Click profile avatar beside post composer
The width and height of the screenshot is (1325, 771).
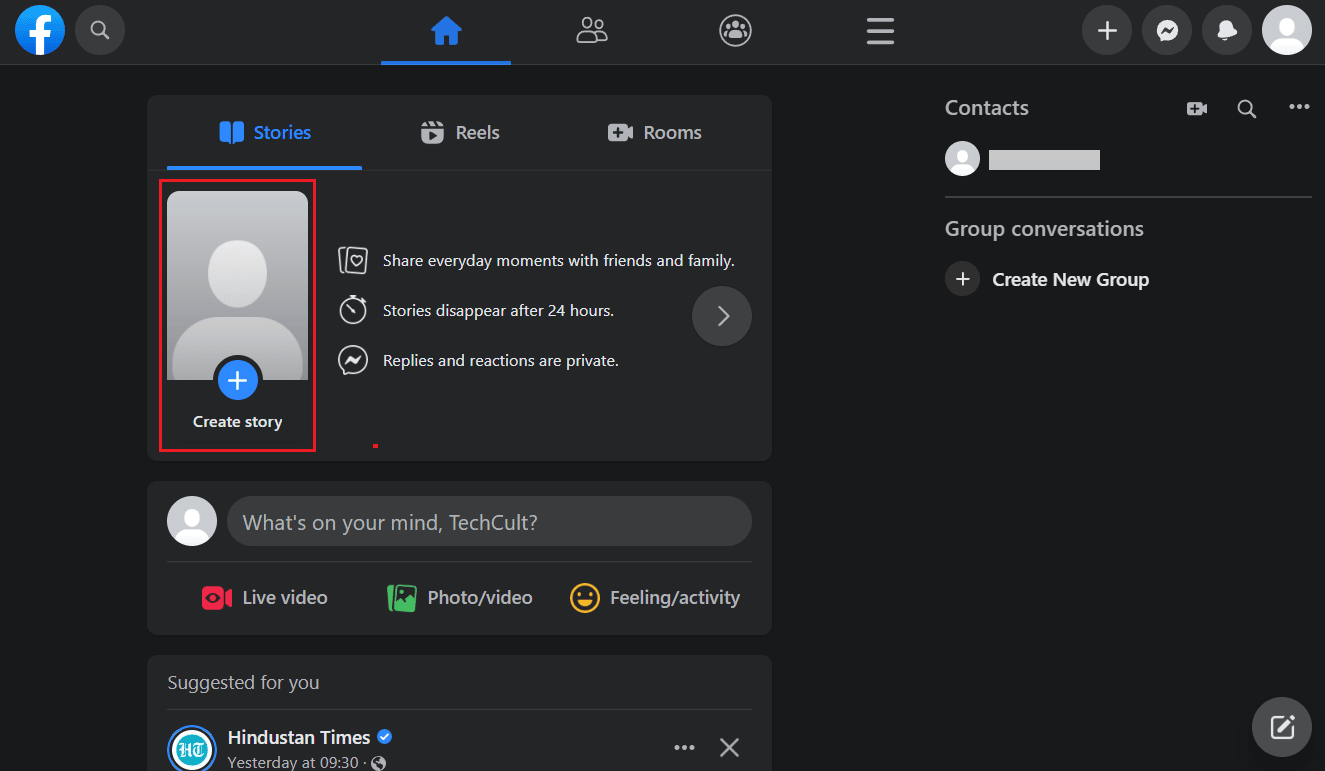point(192,521)
